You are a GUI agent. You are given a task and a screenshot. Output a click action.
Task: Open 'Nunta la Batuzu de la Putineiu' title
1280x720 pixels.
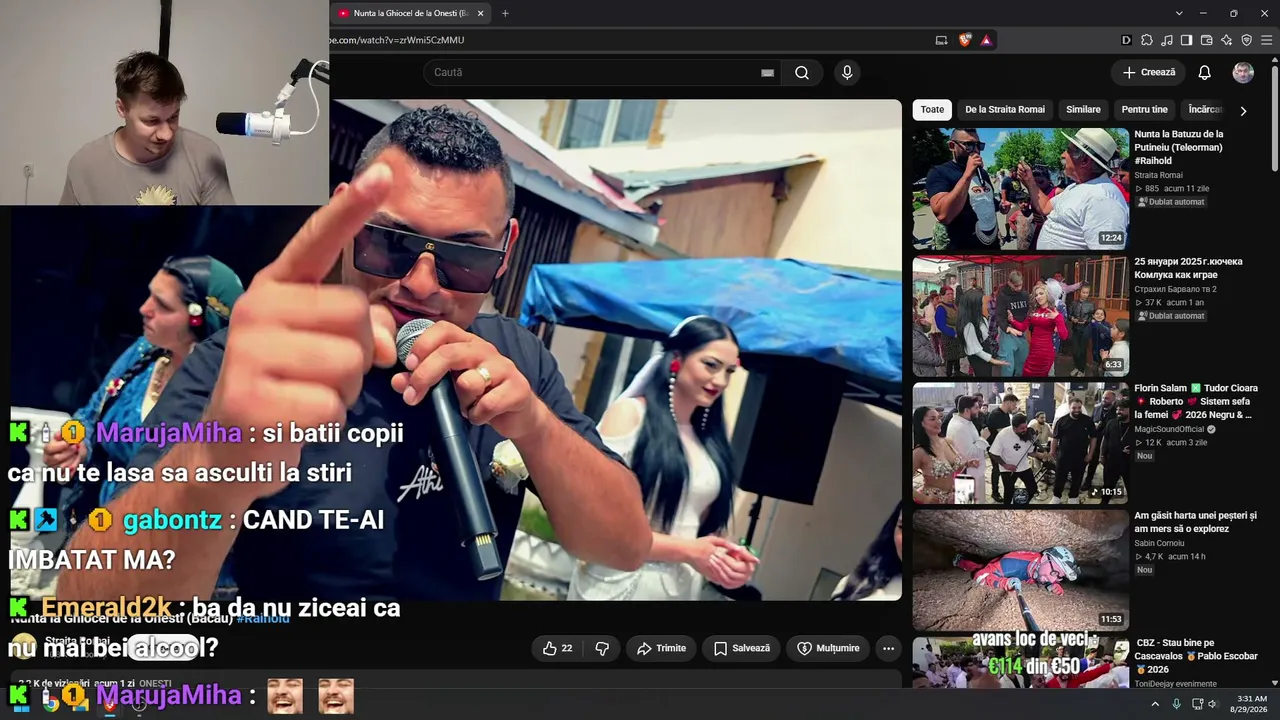point(1179,147)
